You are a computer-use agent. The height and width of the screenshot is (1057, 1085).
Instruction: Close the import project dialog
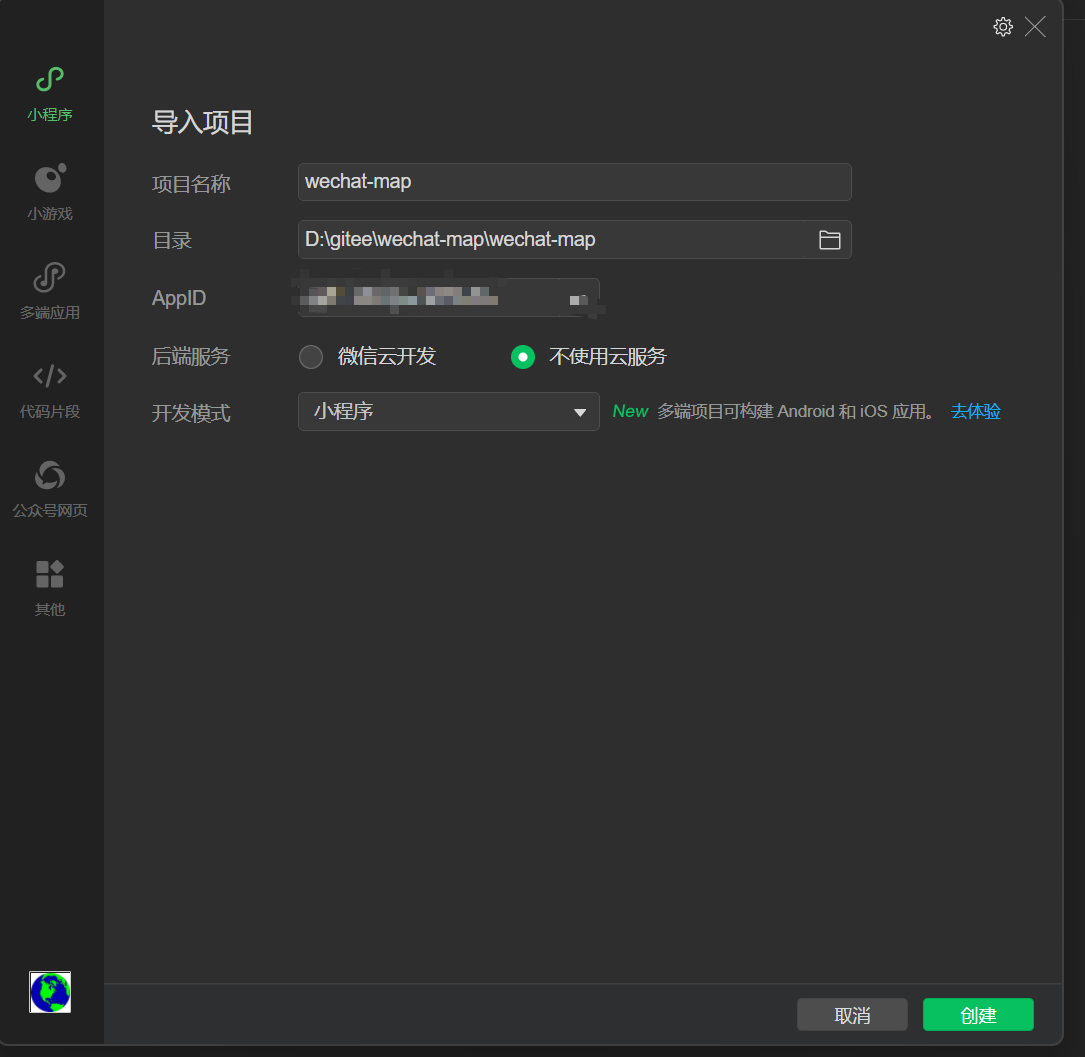pos(1035,27)
